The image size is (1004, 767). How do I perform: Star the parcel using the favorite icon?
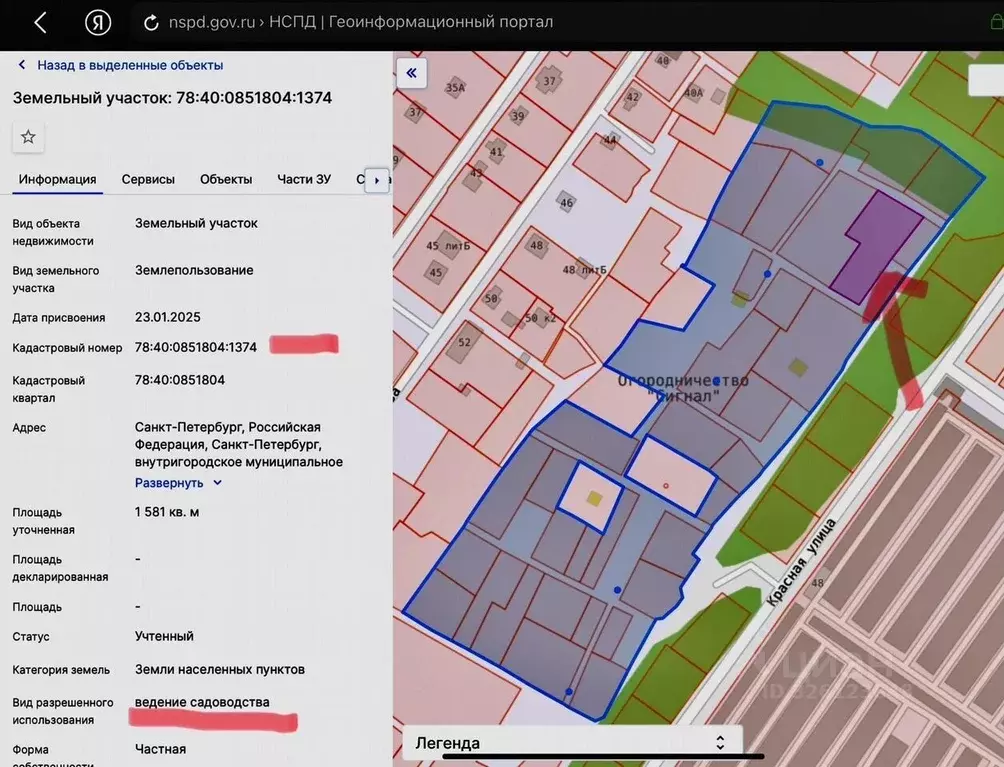pos(27,137)
